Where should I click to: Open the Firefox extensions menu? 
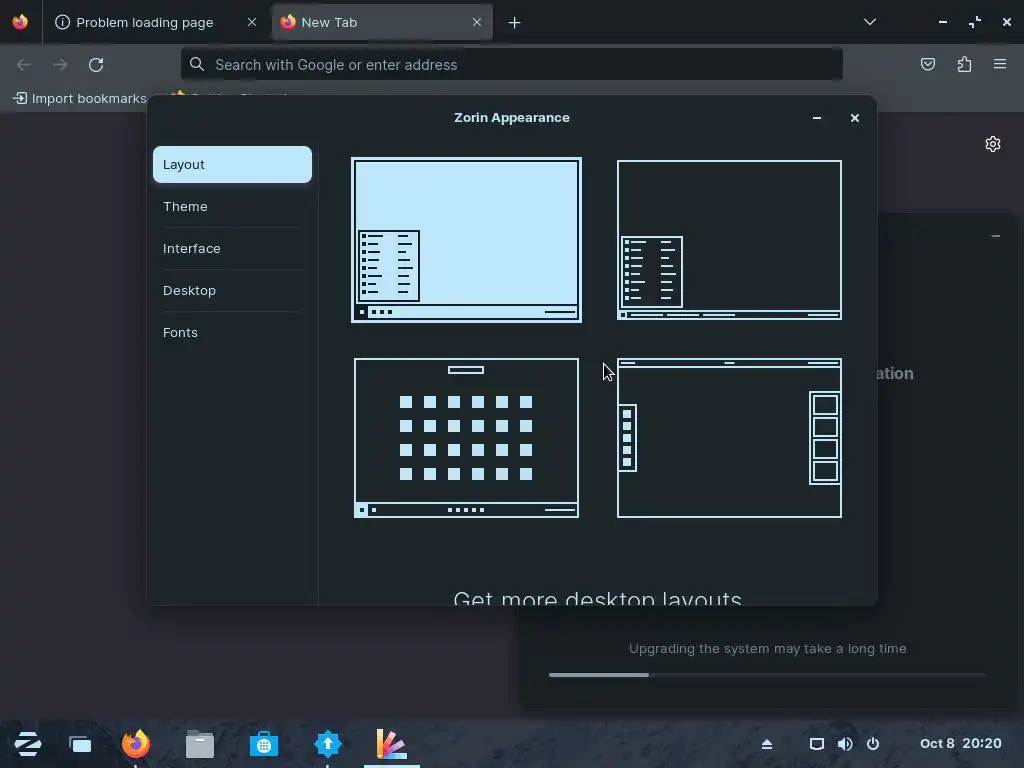[x=964, y=64]
